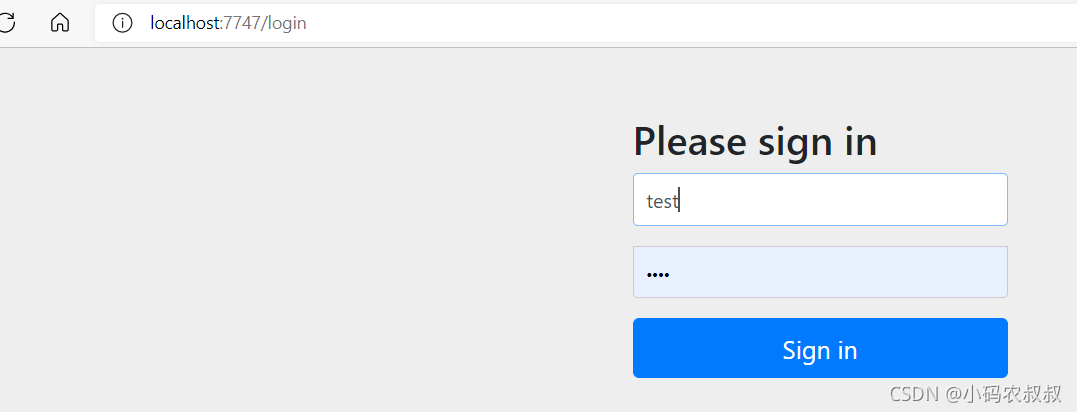1077x412 pixels.
Task: Click empty space inside the password field
Action: click(838, 272)
